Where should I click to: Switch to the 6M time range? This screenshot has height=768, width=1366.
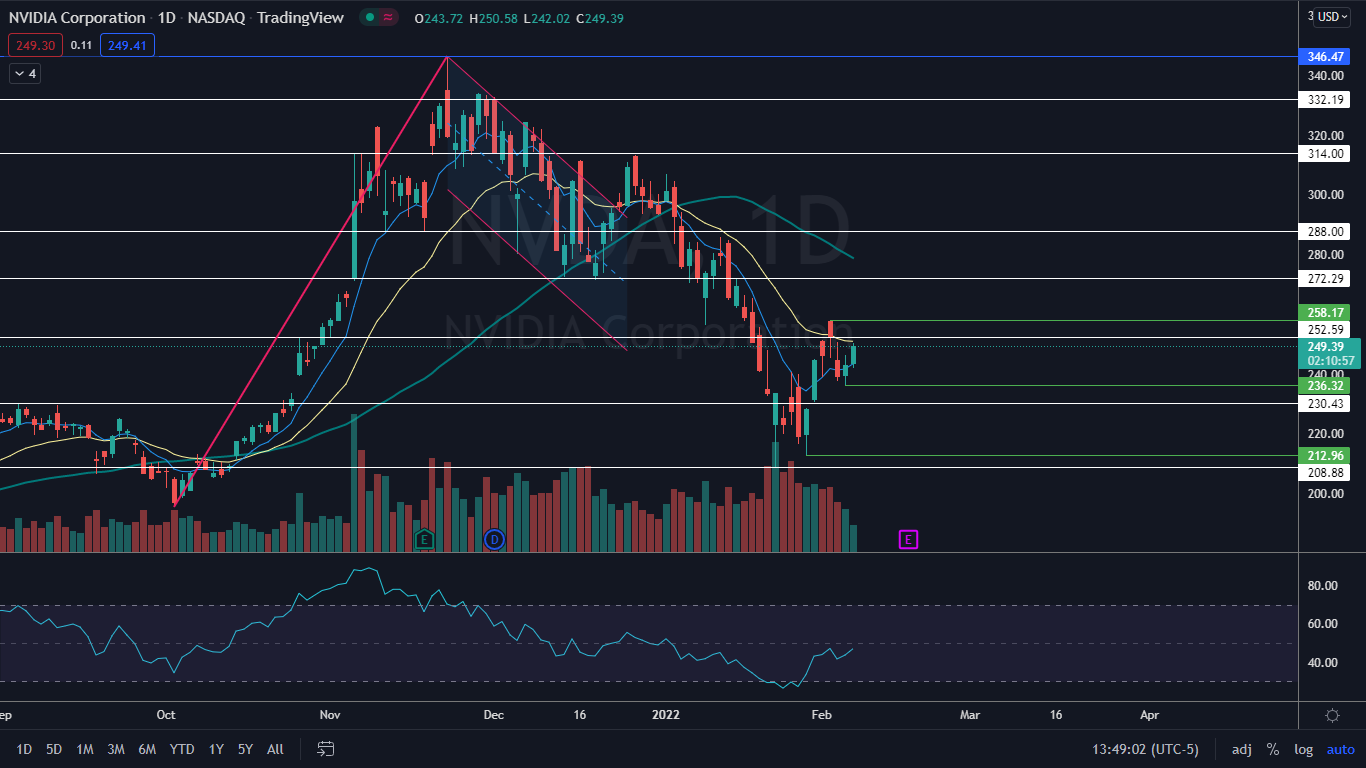tap(147, 749)
